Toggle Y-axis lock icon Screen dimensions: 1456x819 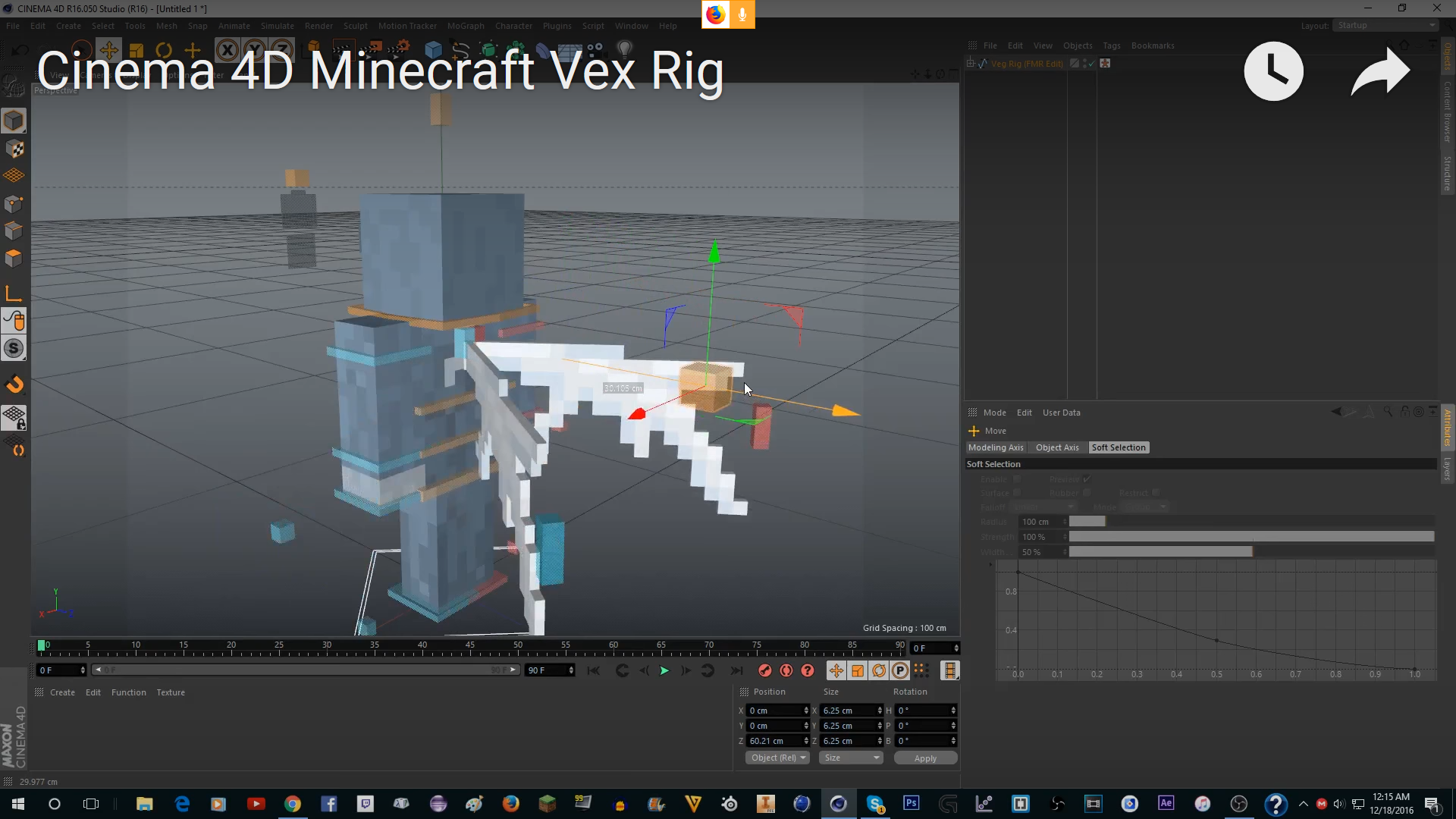pyautogui.click(x=254, y=50)
